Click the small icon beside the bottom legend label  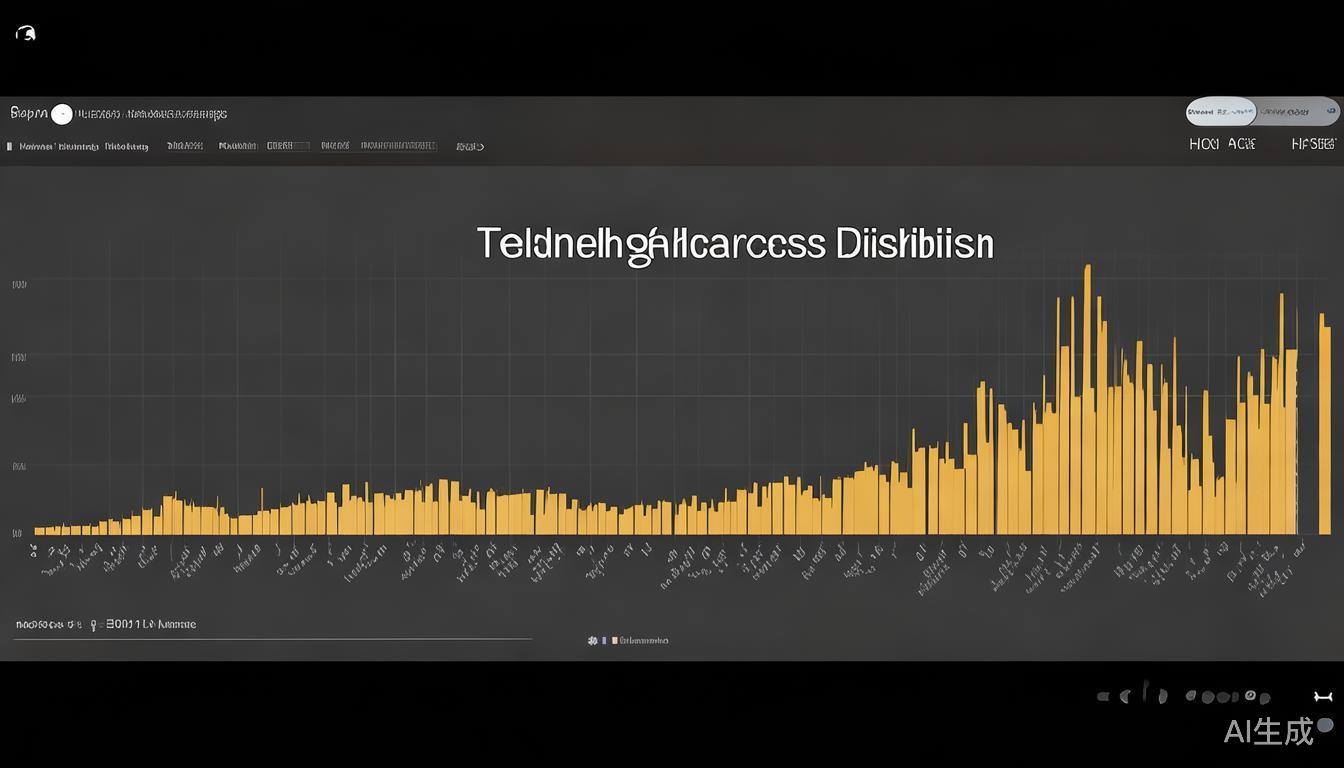592,640
